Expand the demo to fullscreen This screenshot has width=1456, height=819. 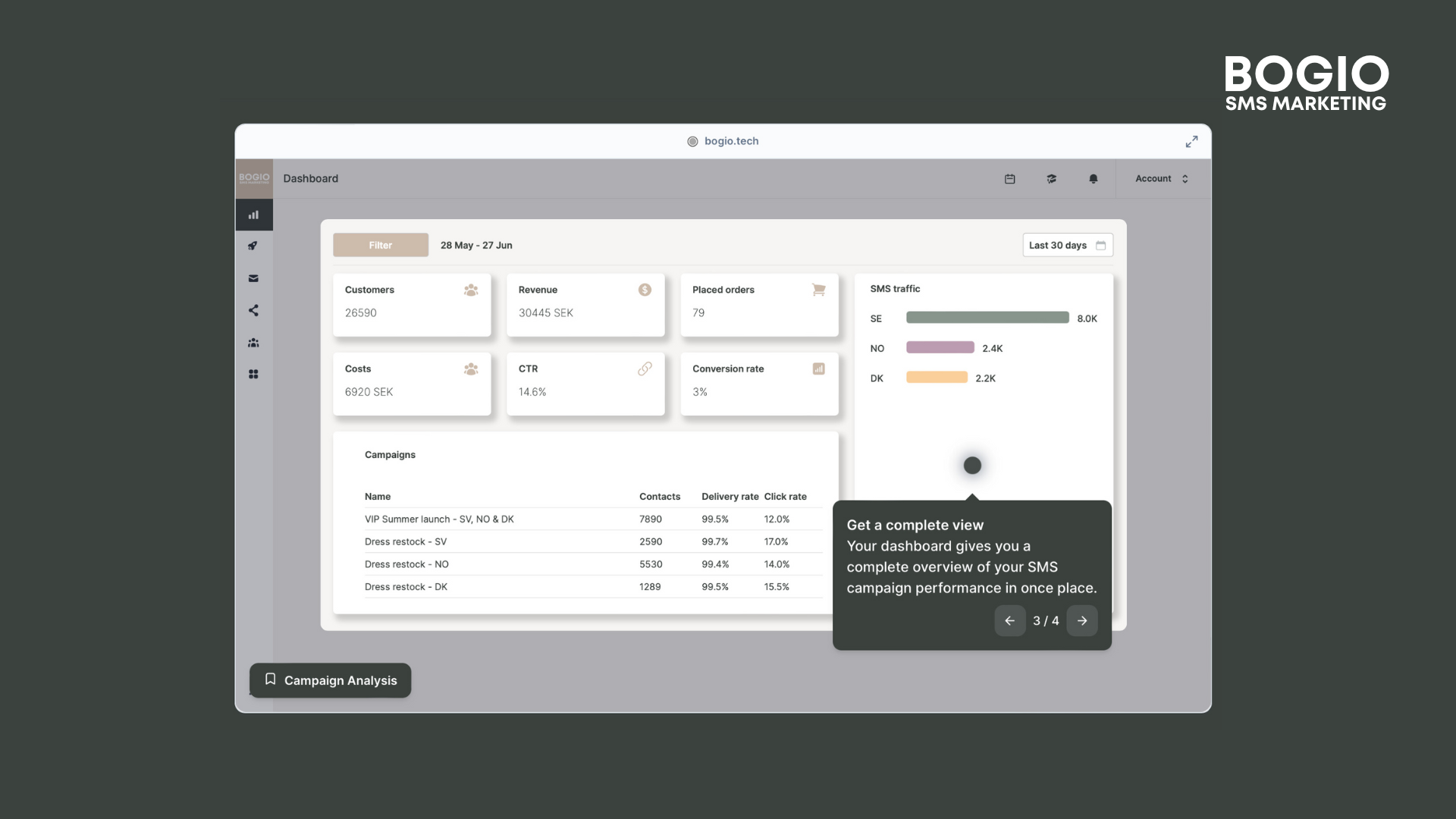click(1191, 142)
